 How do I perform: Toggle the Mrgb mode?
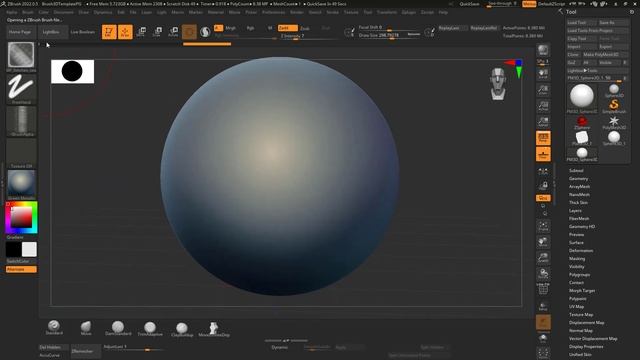click(231, 28)
